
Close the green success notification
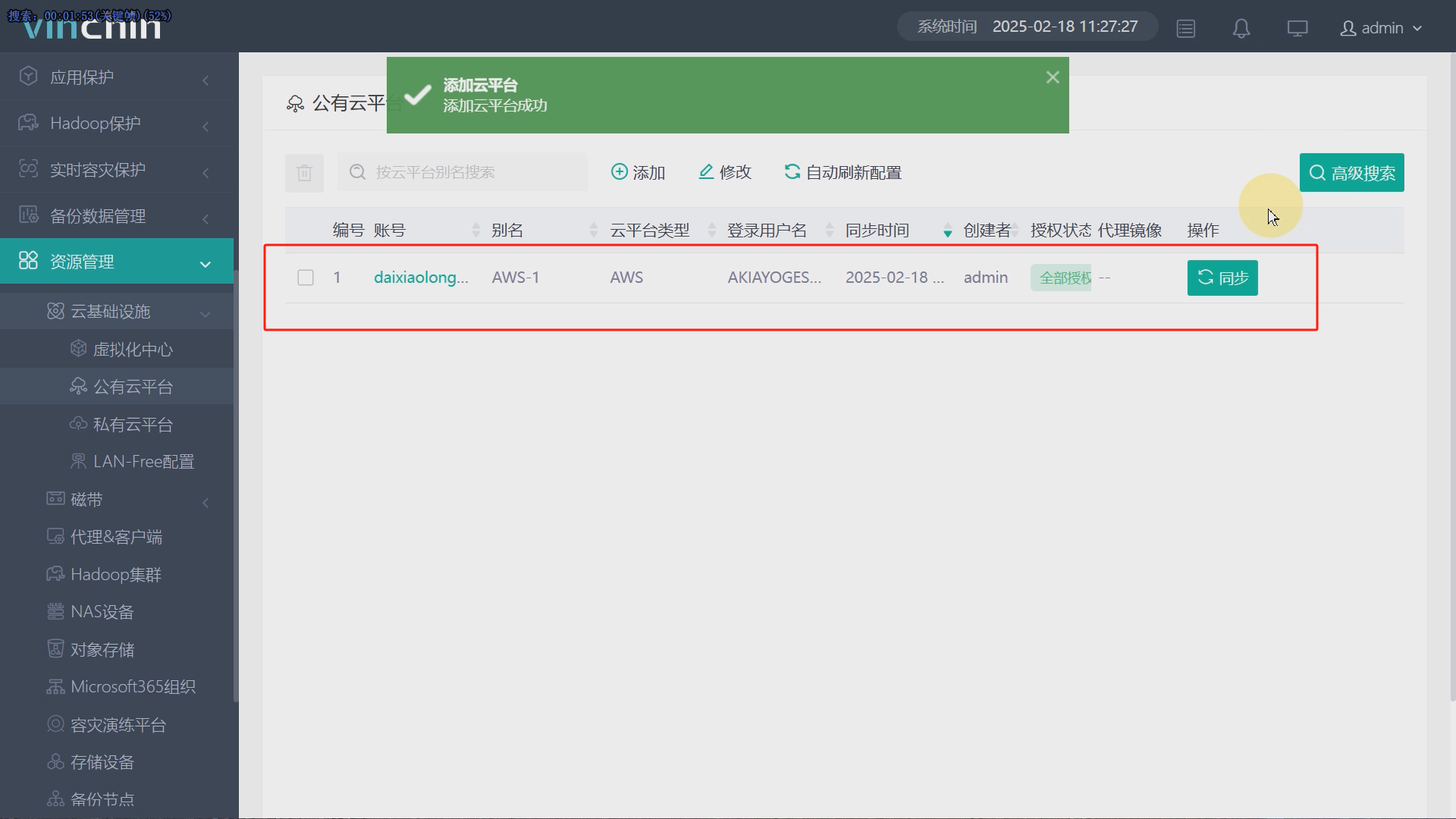pyautogui.click(x=1052, y=77)
